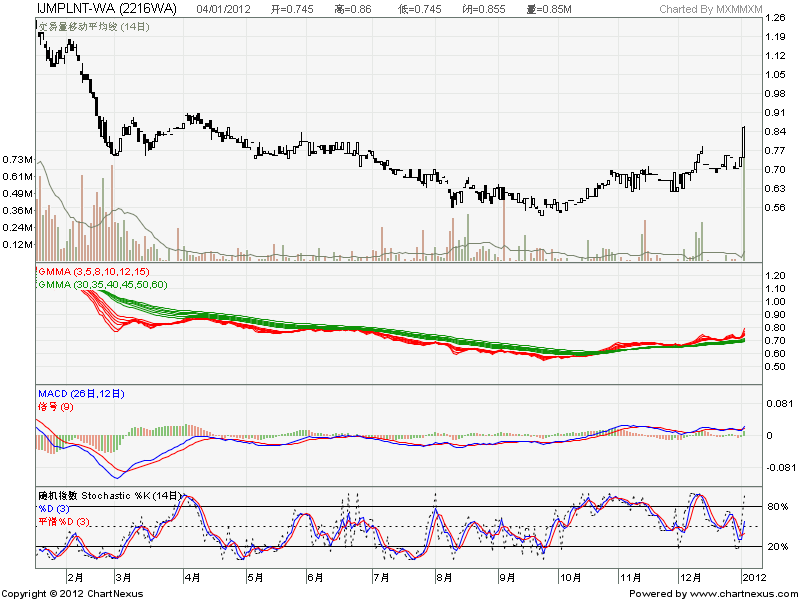Click the MACD (26日,12日) indicator label

81,394
